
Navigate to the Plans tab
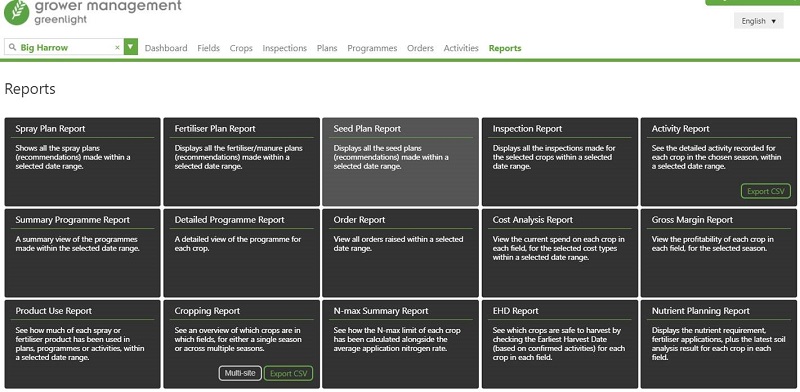(x=327, y=48)
